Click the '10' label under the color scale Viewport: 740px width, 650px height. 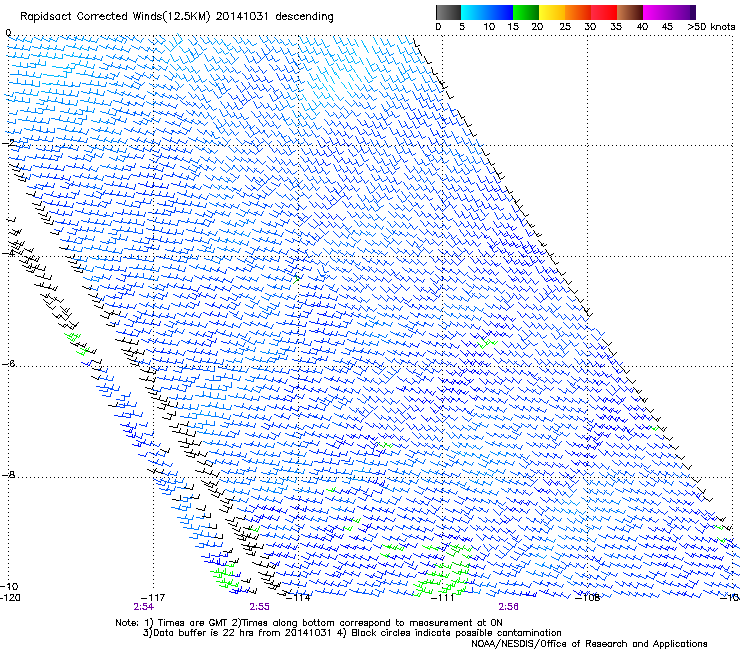pos(489,27)
